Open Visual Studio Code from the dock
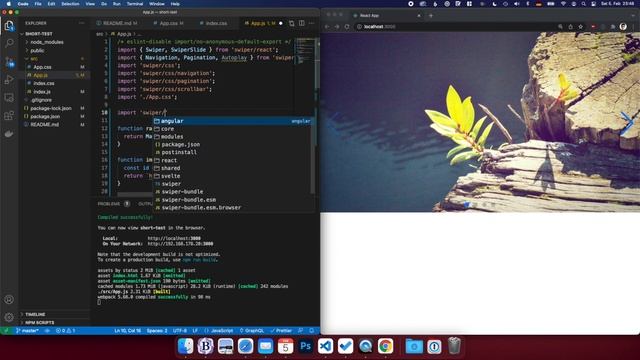The width and height of the screenshot is (640, 360). [x=325, y=346]
